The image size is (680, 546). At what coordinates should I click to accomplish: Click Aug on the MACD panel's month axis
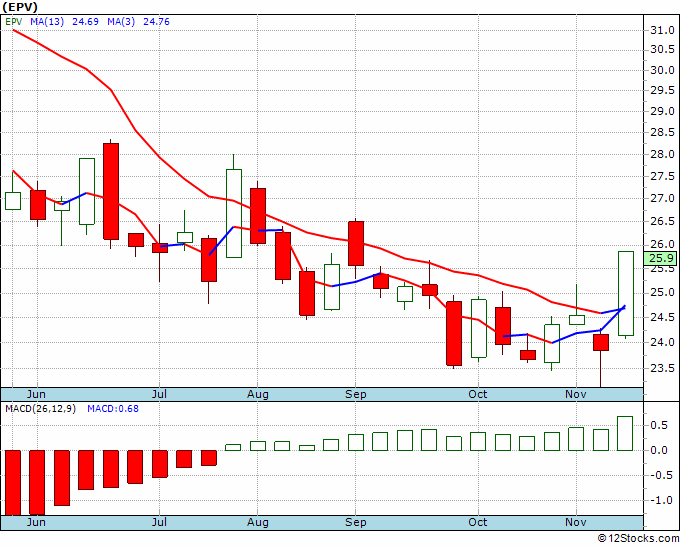[258, 523]
